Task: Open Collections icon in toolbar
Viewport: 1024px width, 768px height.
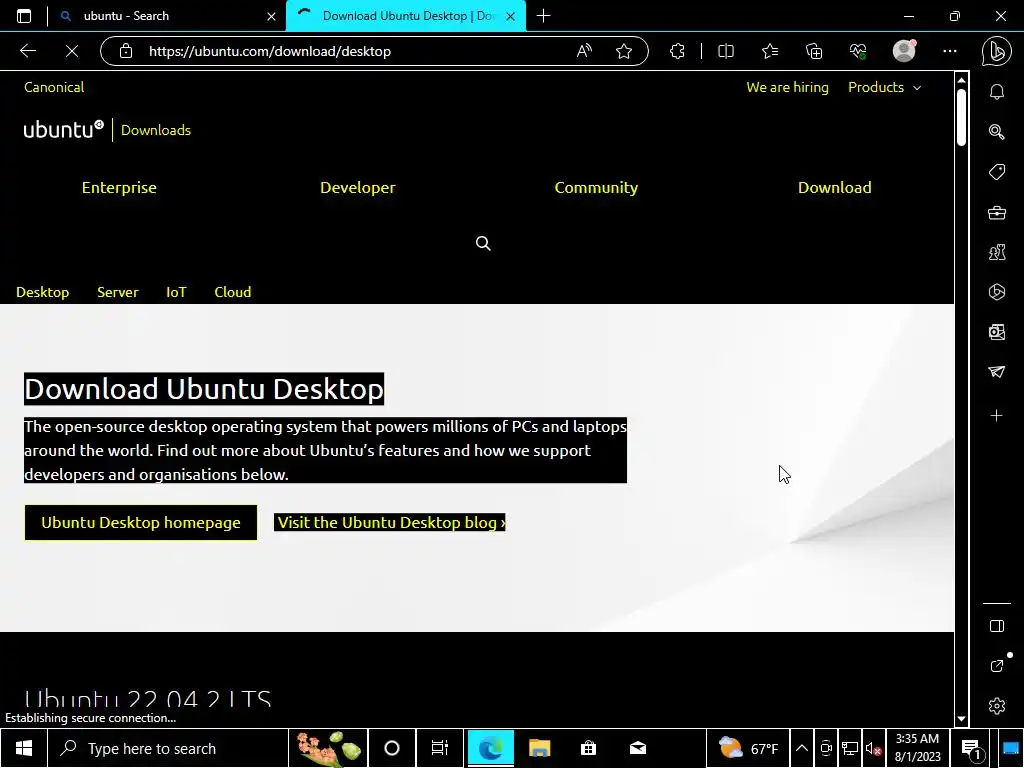Action: 814,51
